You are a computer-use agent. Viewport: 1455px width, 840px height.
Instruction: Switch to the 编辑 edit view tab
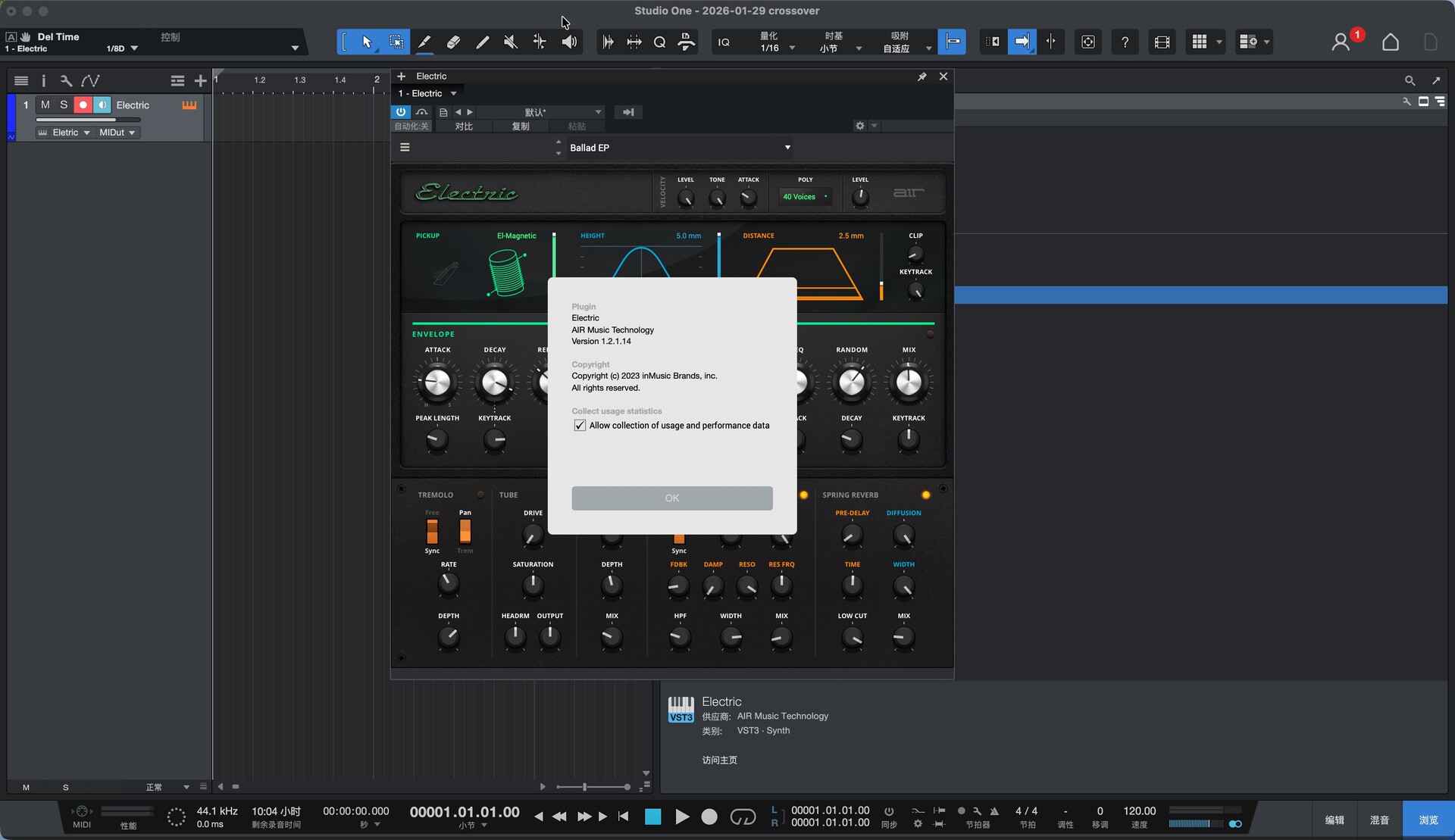point(1335,820)
